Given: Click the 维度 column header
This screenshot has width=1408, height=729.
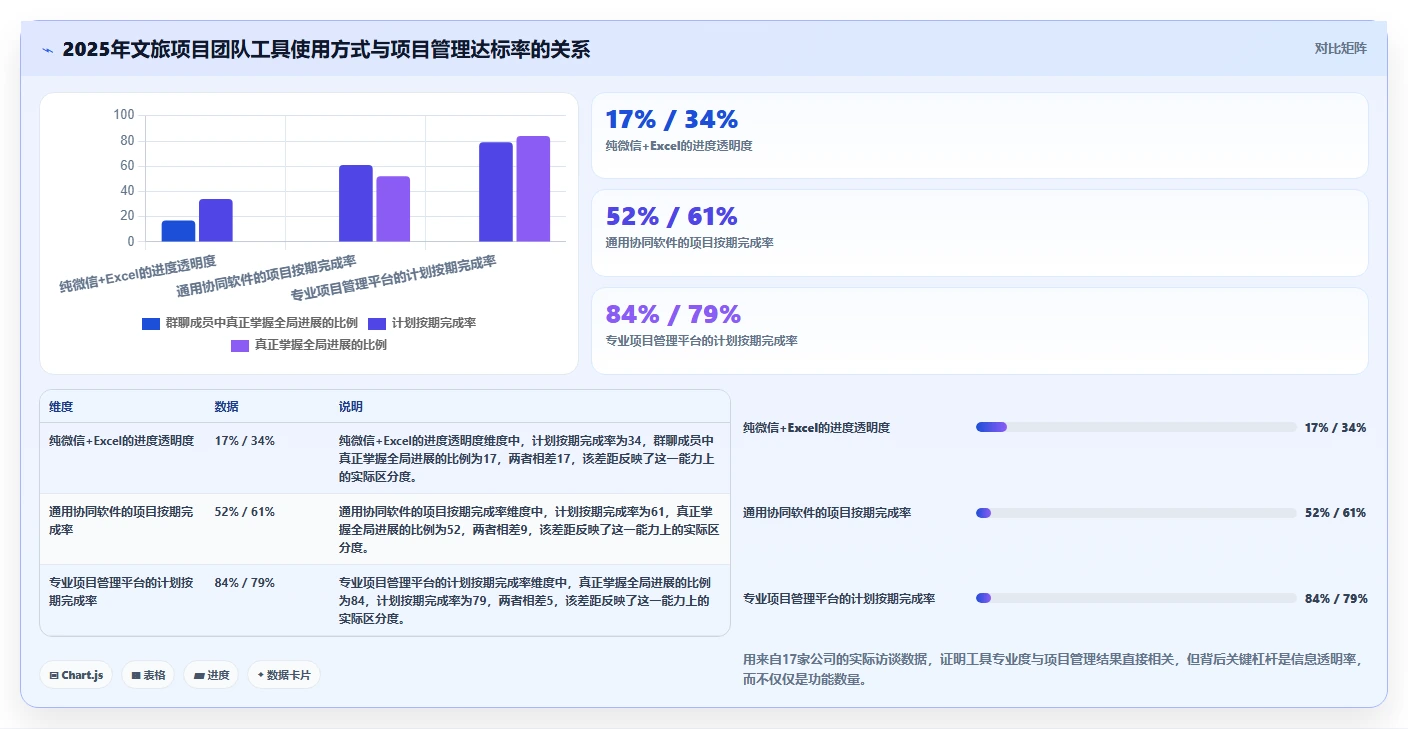Looking at the screenshot, I should click(x=61, y=407).
